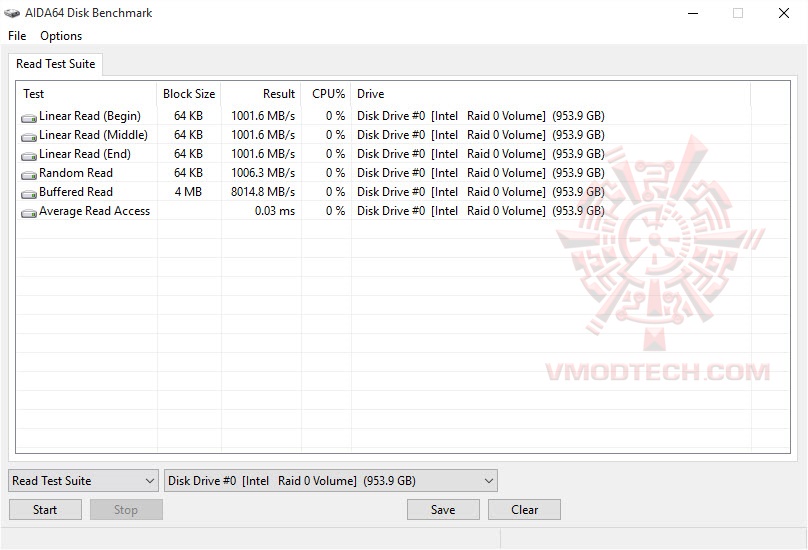This screenshot has height=550, width=808.
Task: Expand the Read Test Suite dropdown
Action: point(83,480)
